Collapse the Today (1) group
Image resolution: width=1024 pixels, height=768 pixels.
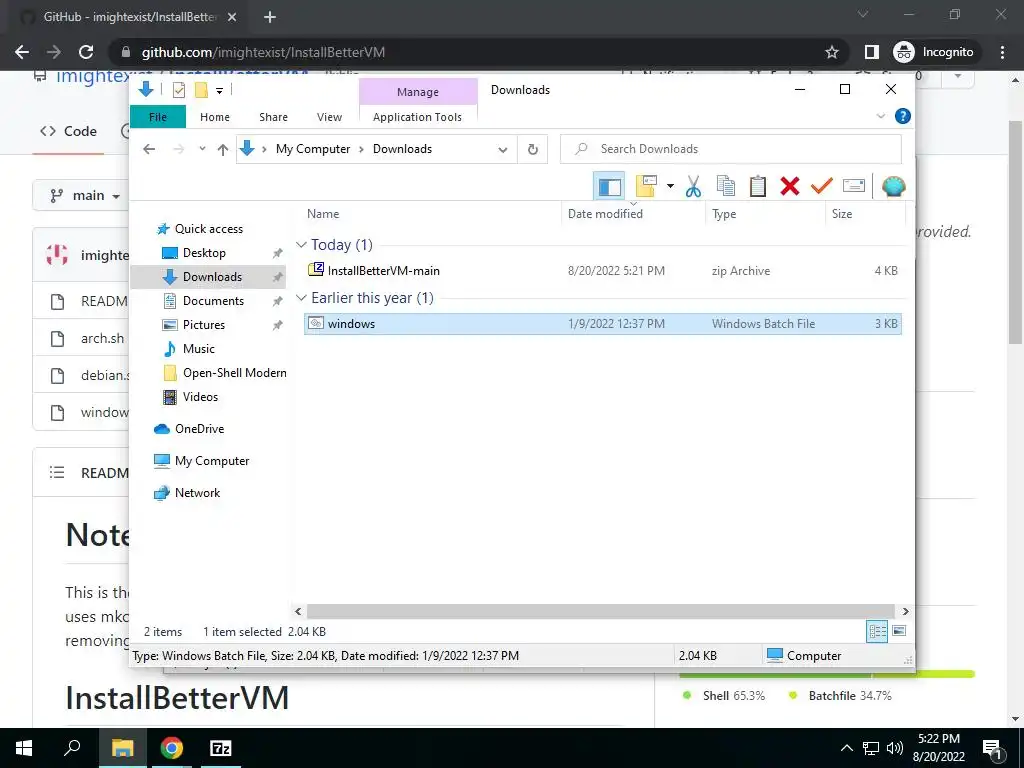click(301, 245)
